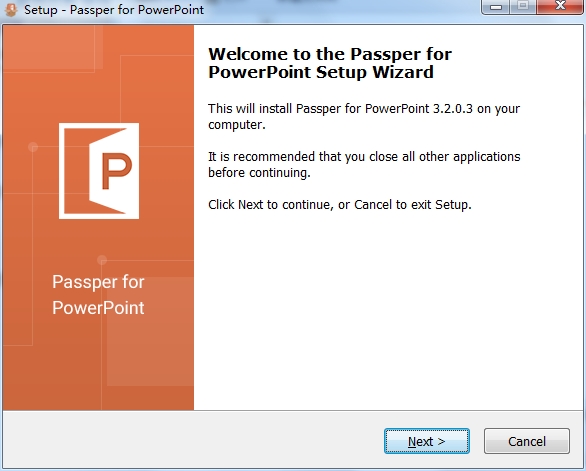Click the text 'It is recommended that you close all other applications'
The image size is (586, 471).
[364, 156]
